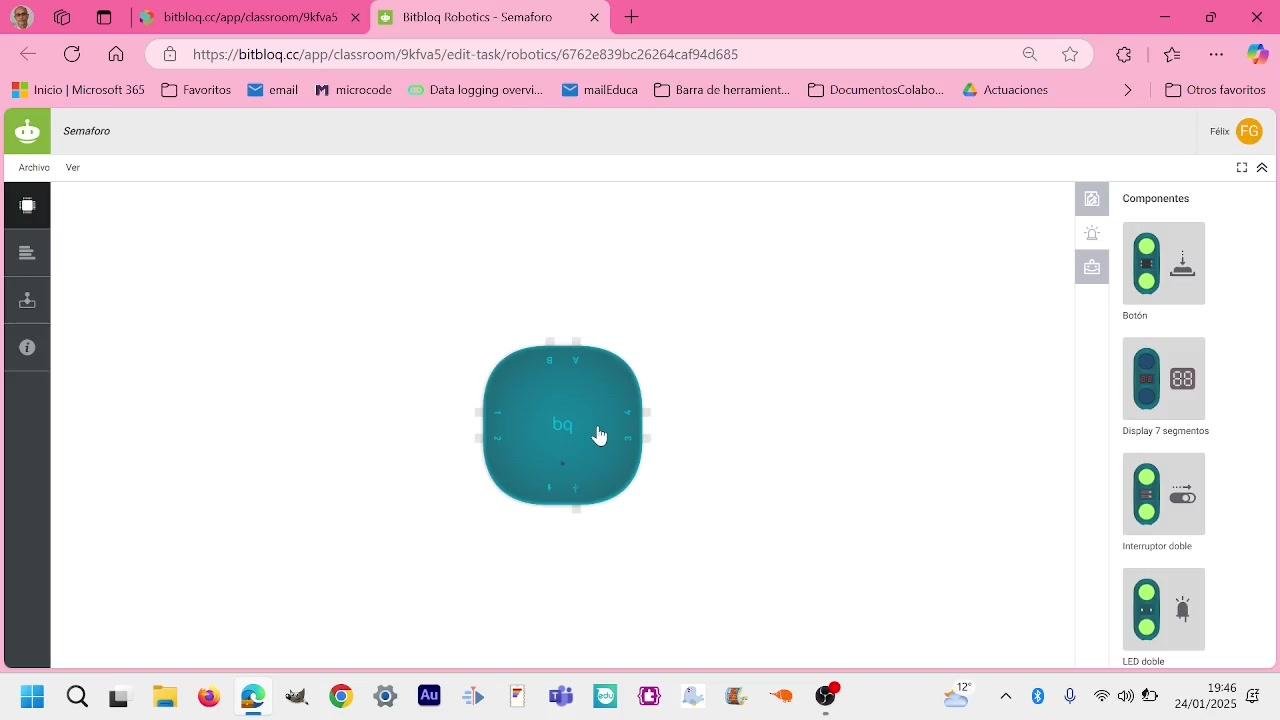Viewport: 1280px width, 720px height.
Task: Launch Firefox from the taskbar
Action: pyautogui.click(x=209, y=696)
